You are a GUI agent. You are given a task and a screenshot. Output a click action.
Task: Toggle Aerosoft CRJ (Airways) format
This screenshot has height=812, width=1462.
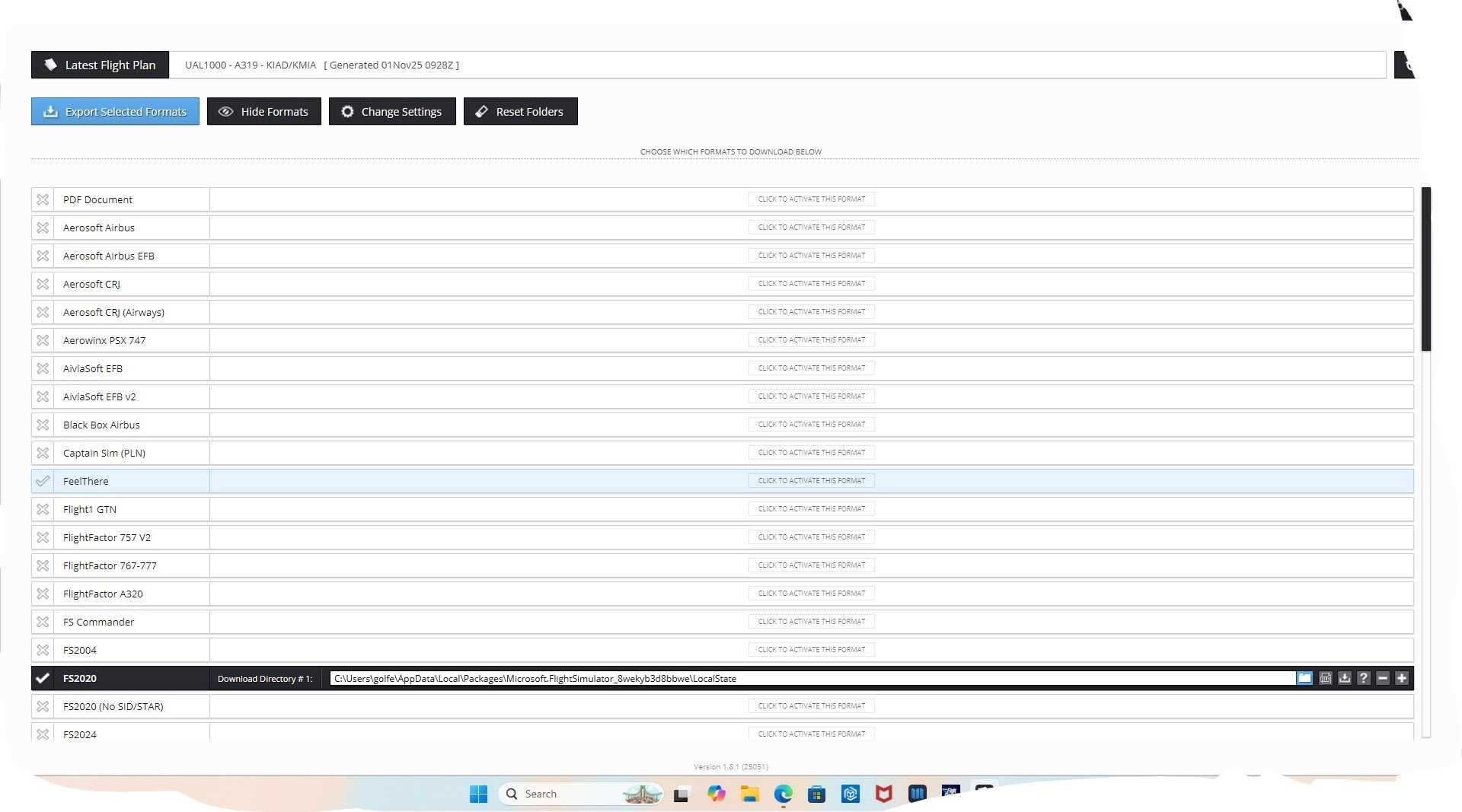coord(43,312)
